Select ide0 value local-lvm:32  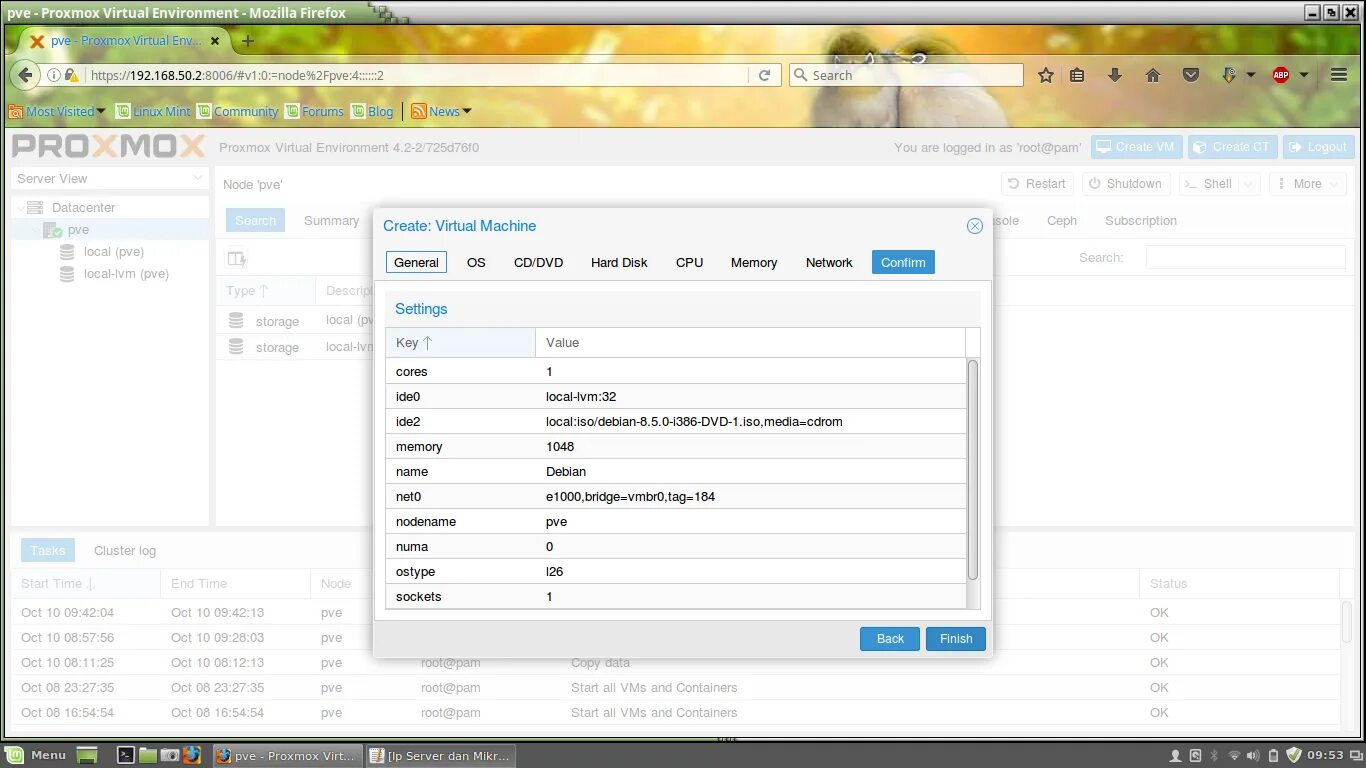pos(581,396)
